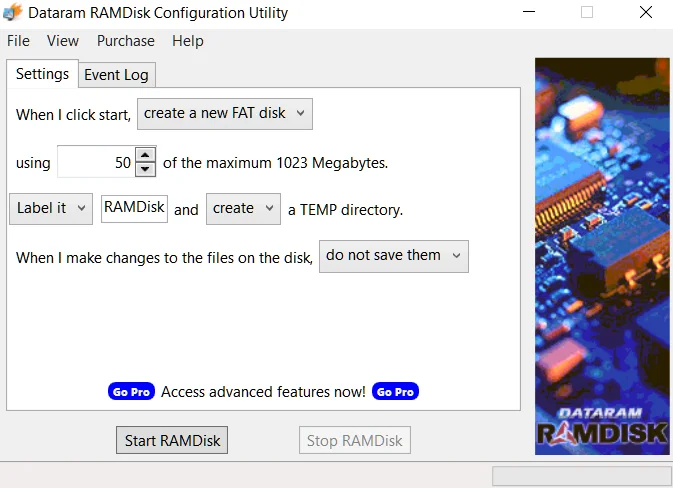The height and width of the screenshot is (488, 673).
Task: Close the RAMDisk Configuration Utility window
Action: click(646, 12)
